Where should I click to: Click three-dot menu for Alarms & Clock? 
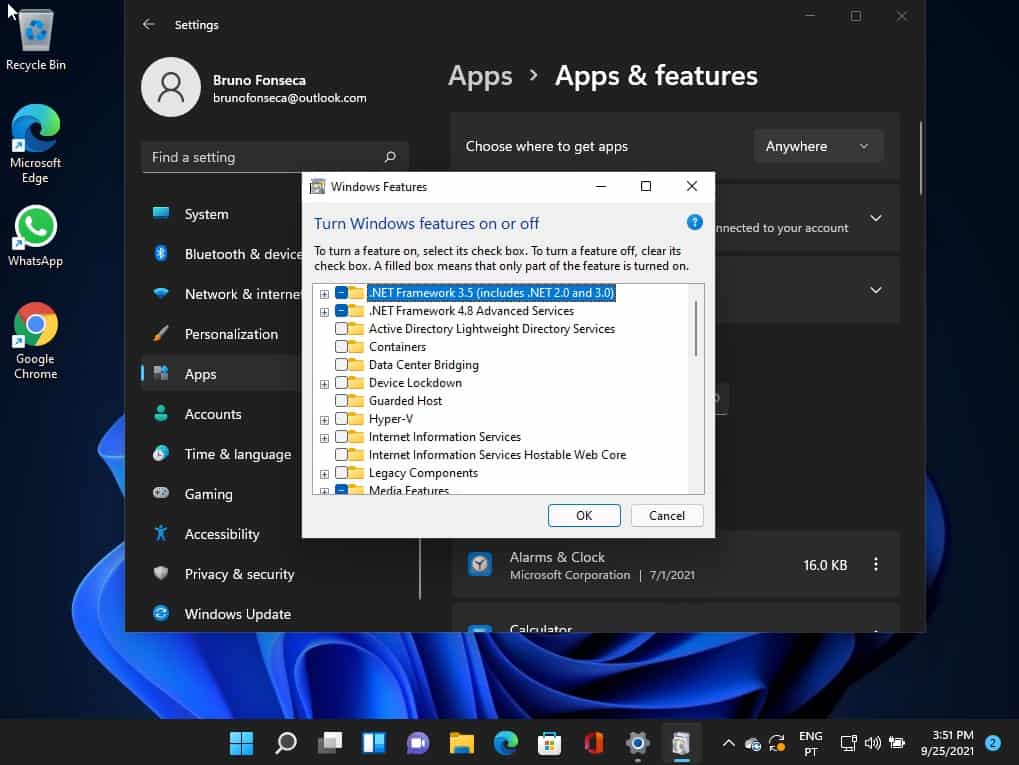pos(875,565)
